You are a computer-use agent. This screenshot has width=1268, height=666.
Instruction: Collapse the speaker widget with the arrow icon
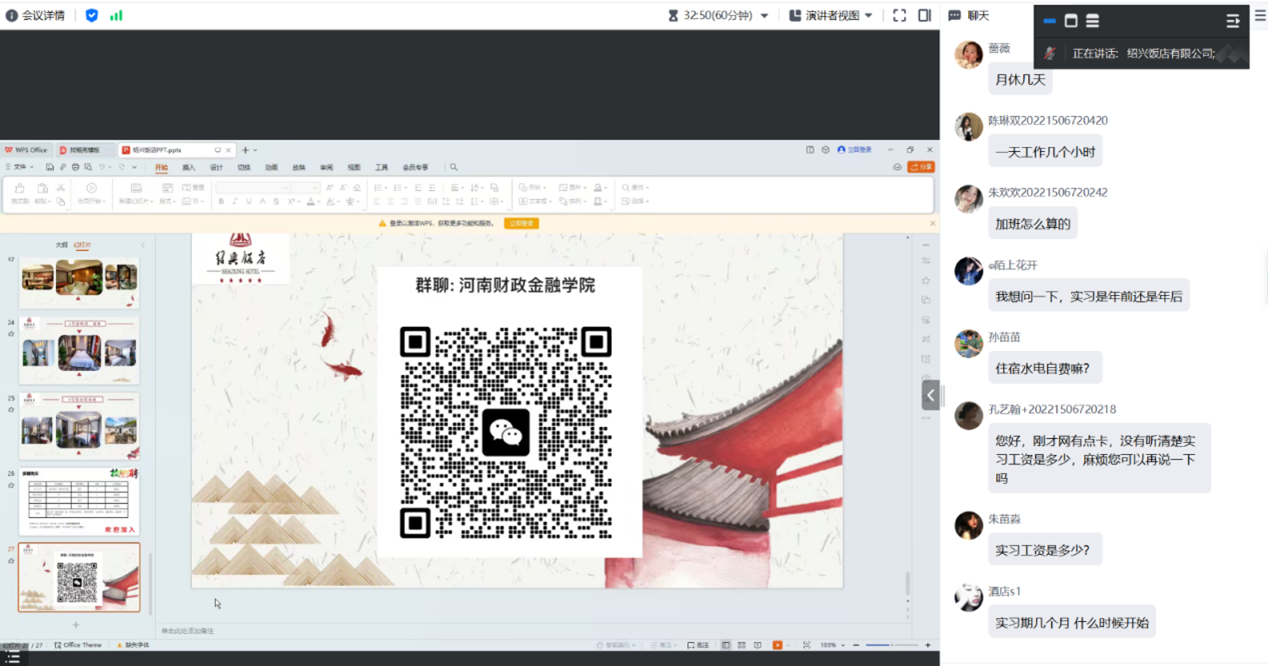coord(1233,20)
